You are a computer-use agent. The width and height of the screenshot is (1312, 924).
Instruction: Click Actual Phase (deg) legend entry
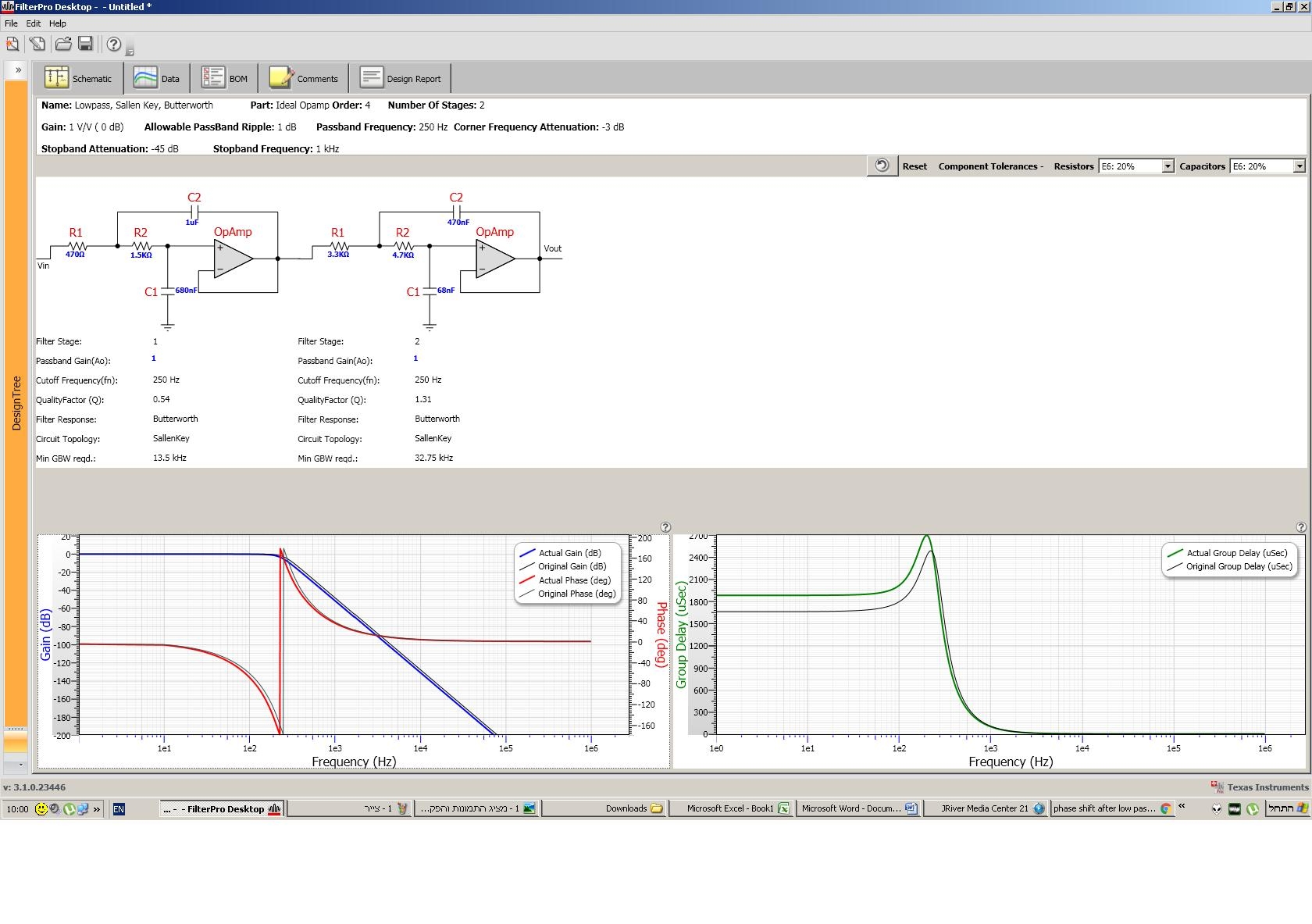[x=565, y=580]
